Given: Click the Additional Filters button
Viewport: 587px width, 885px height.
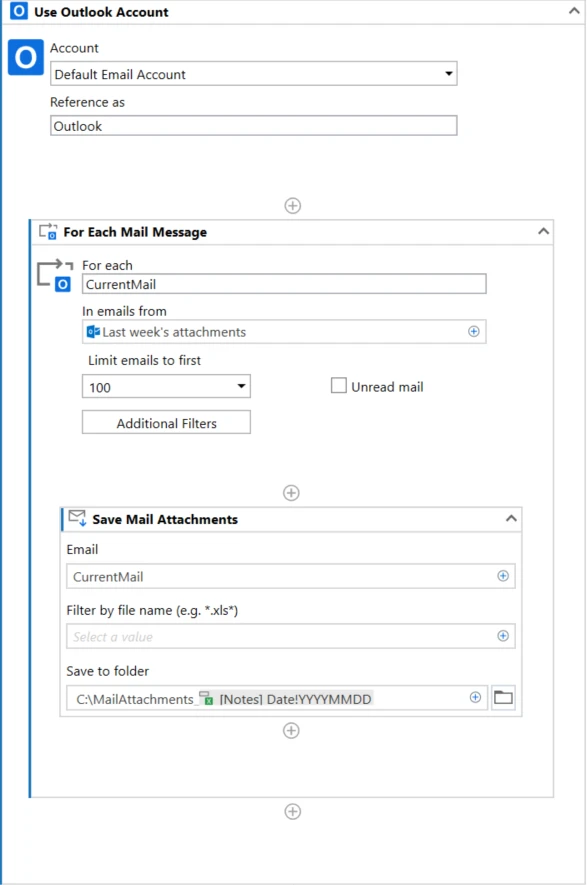Looking at the screenshot, I should 166,423.
